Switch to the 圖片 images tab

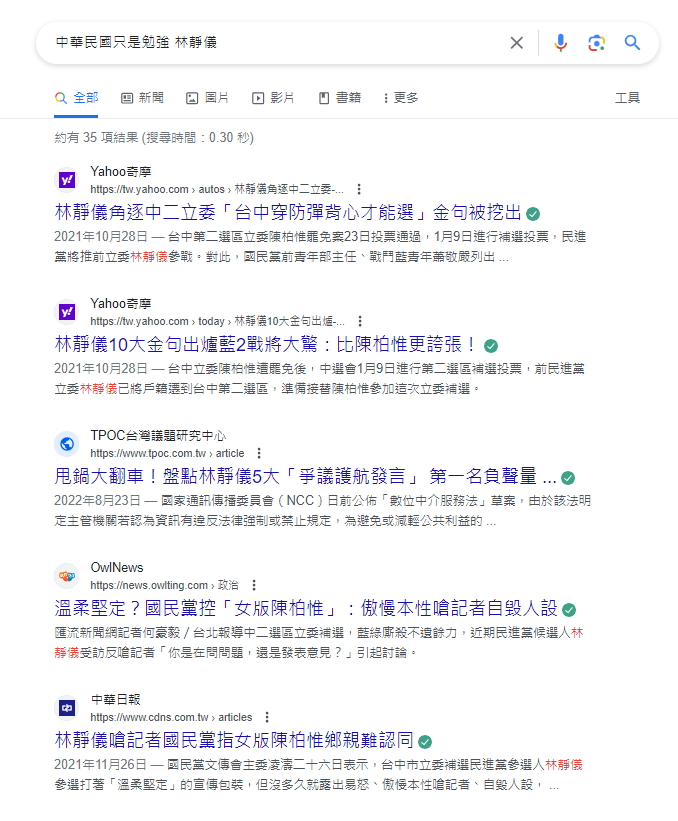pos(207,98)
